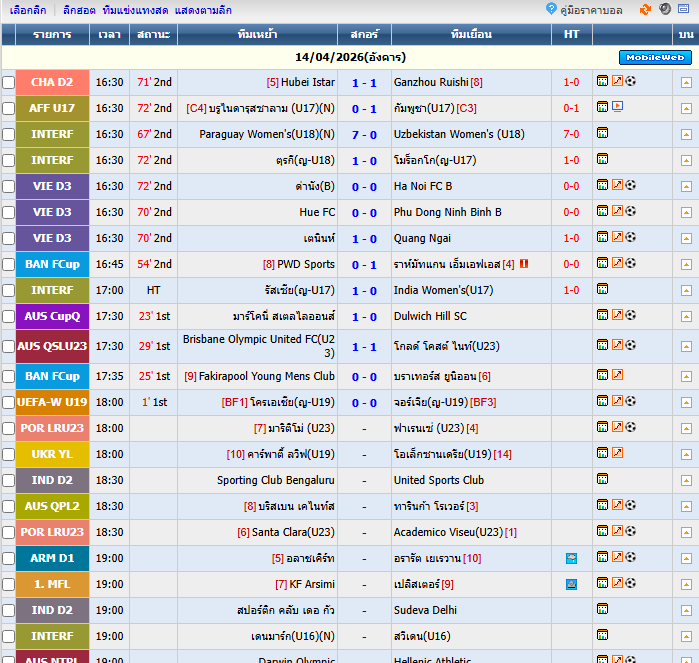Tick the checkbox for the CHA D2 match

coord(9,83)
